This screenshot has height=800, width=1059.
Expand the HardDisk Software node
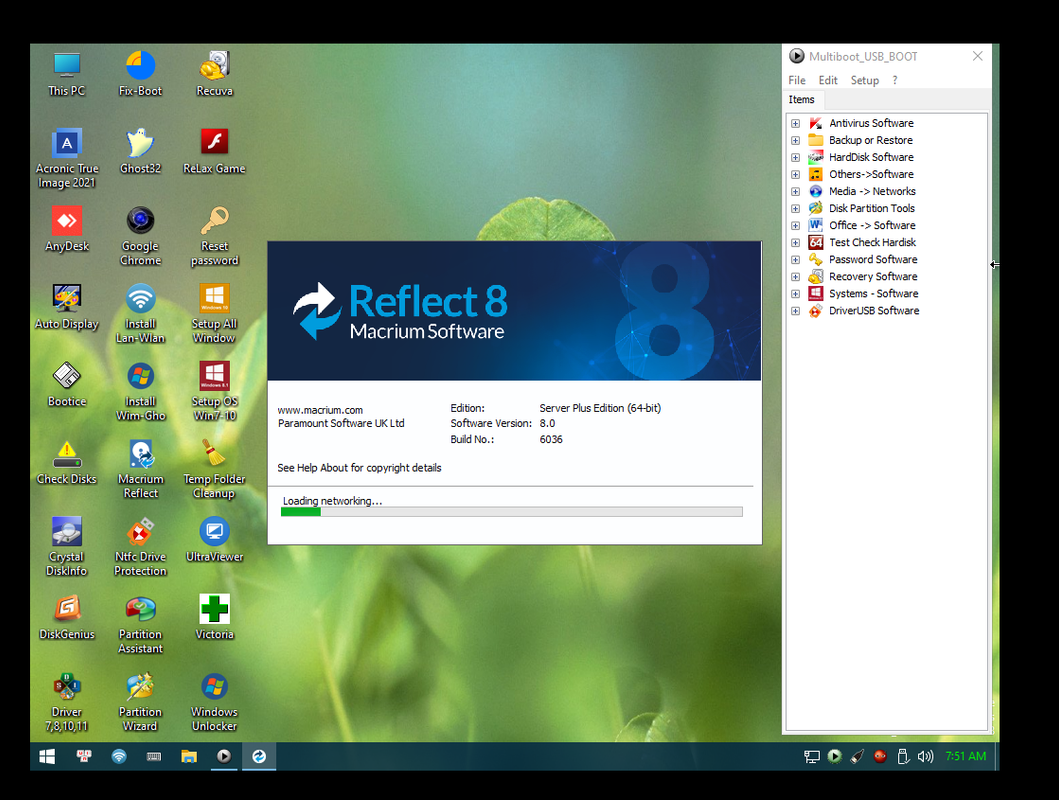coord(796,157)
